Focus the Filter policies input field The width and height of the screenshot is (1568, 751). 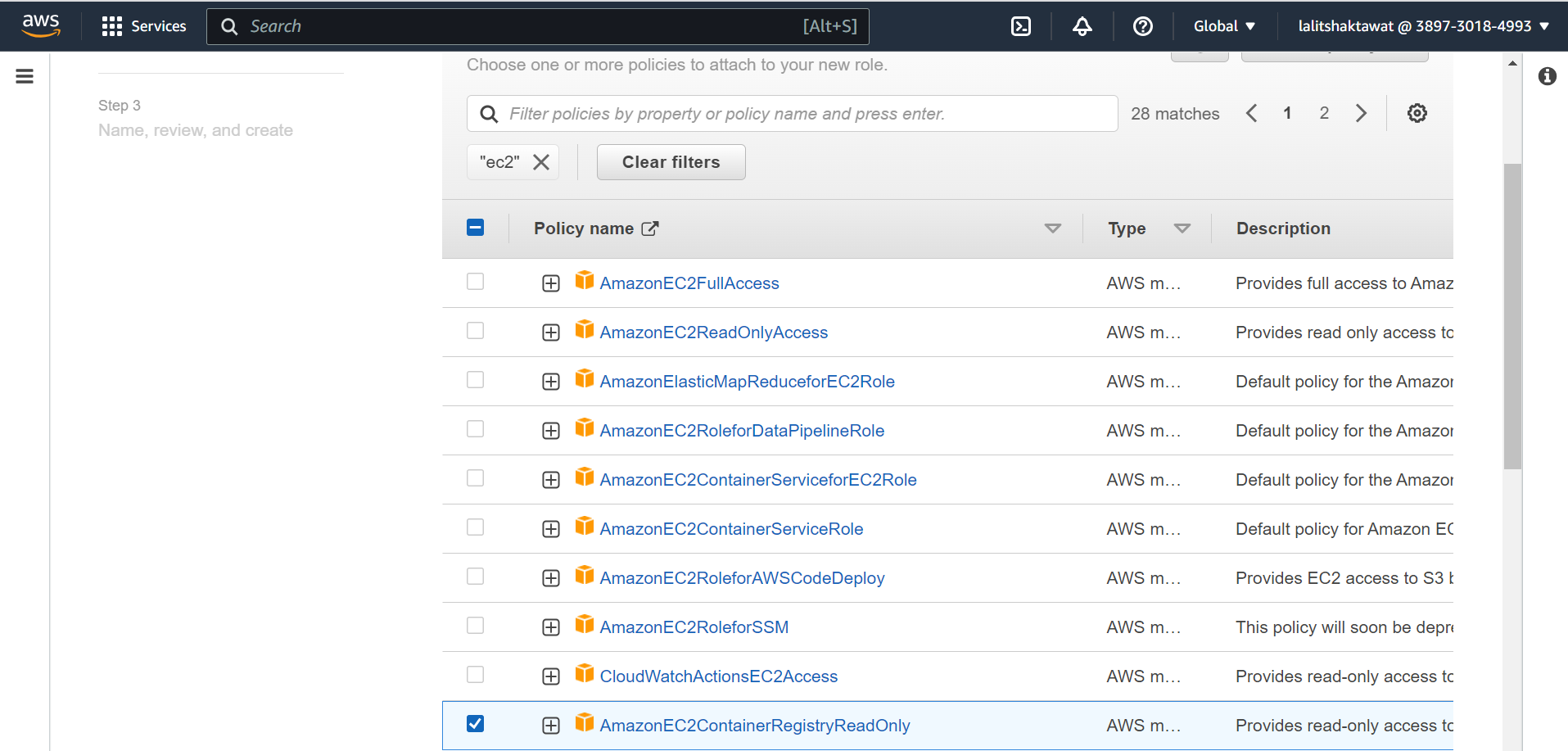[793, 114]
